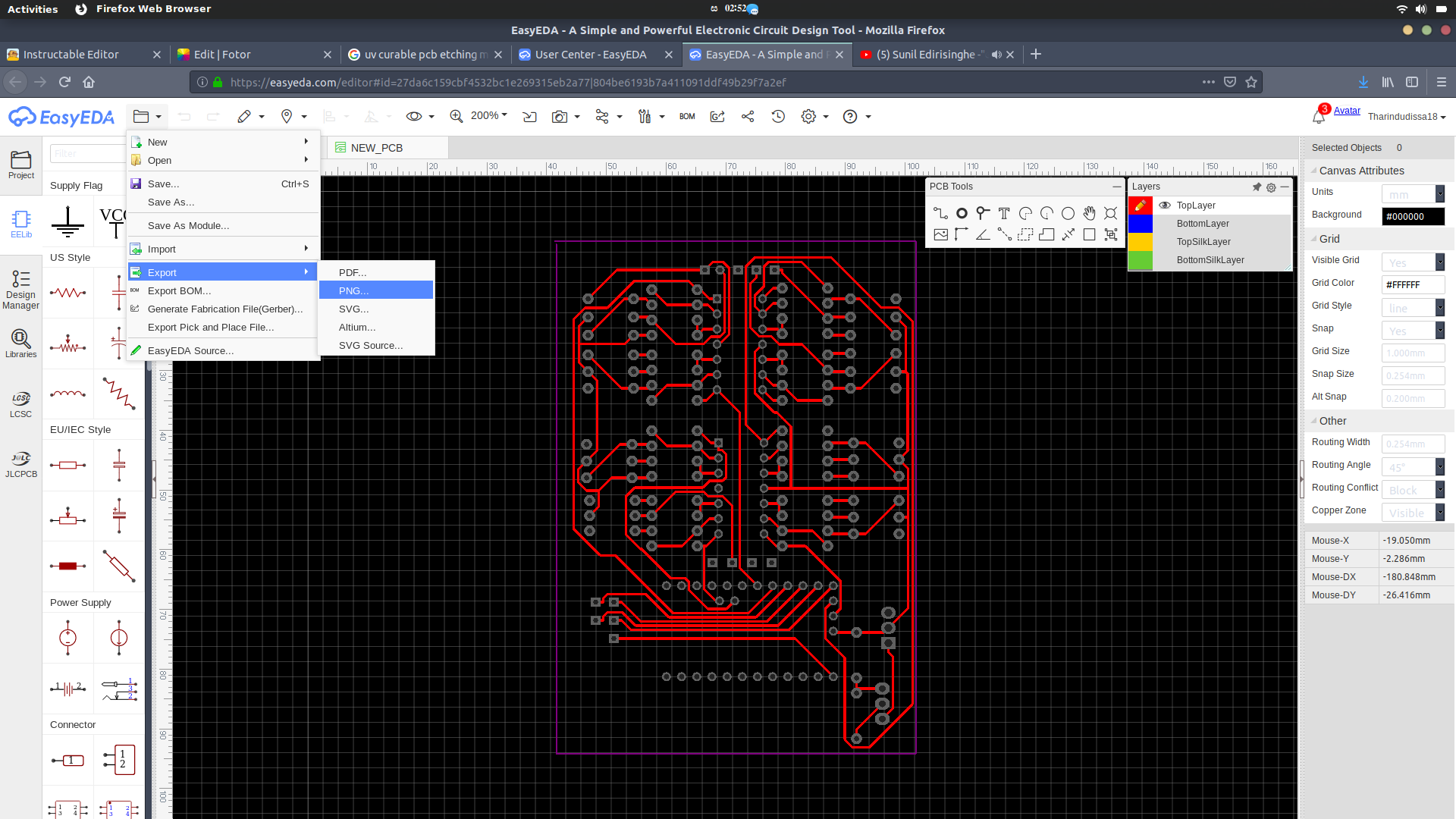Toggle visibility of BottomLayer

[x=1165, y=223]
